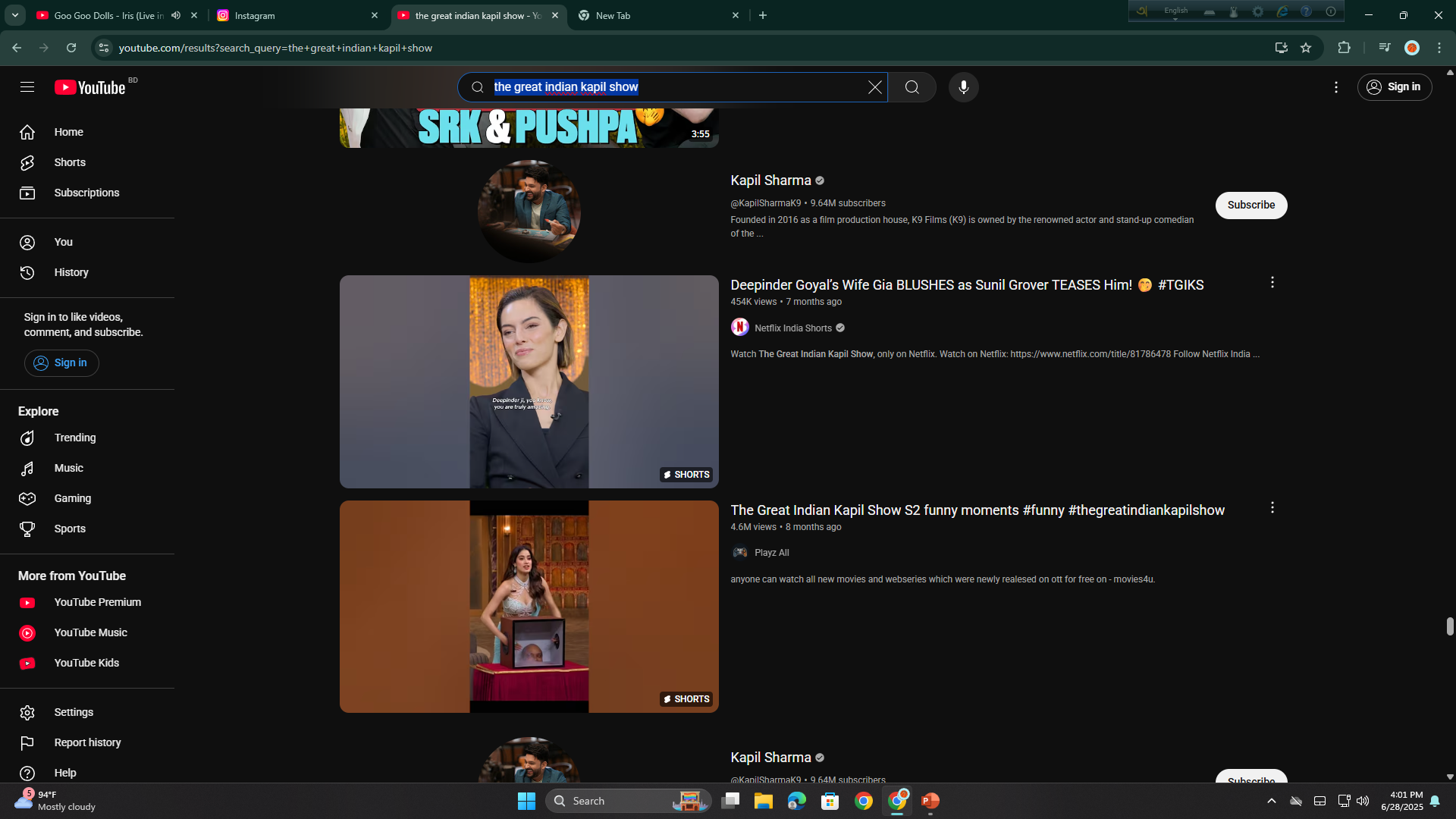Open Music under Explore
Image resolution: width=1456 pixels, height=819 pixels.
(x=87, y=468)
